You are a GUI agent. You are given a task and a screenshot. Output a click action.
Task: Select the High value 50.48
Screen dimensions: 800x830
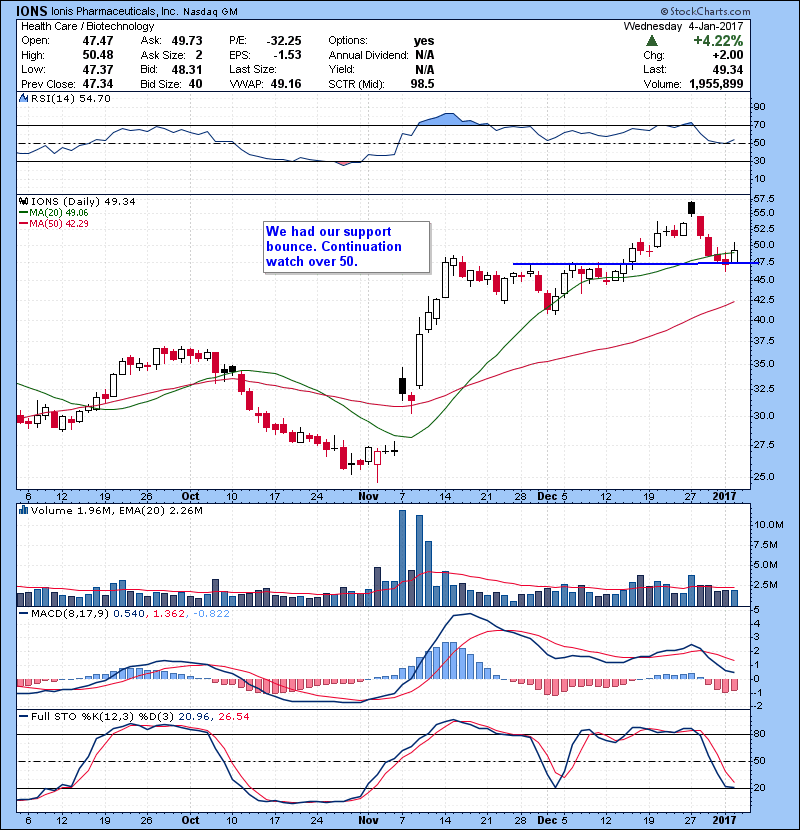coord(98,55)
